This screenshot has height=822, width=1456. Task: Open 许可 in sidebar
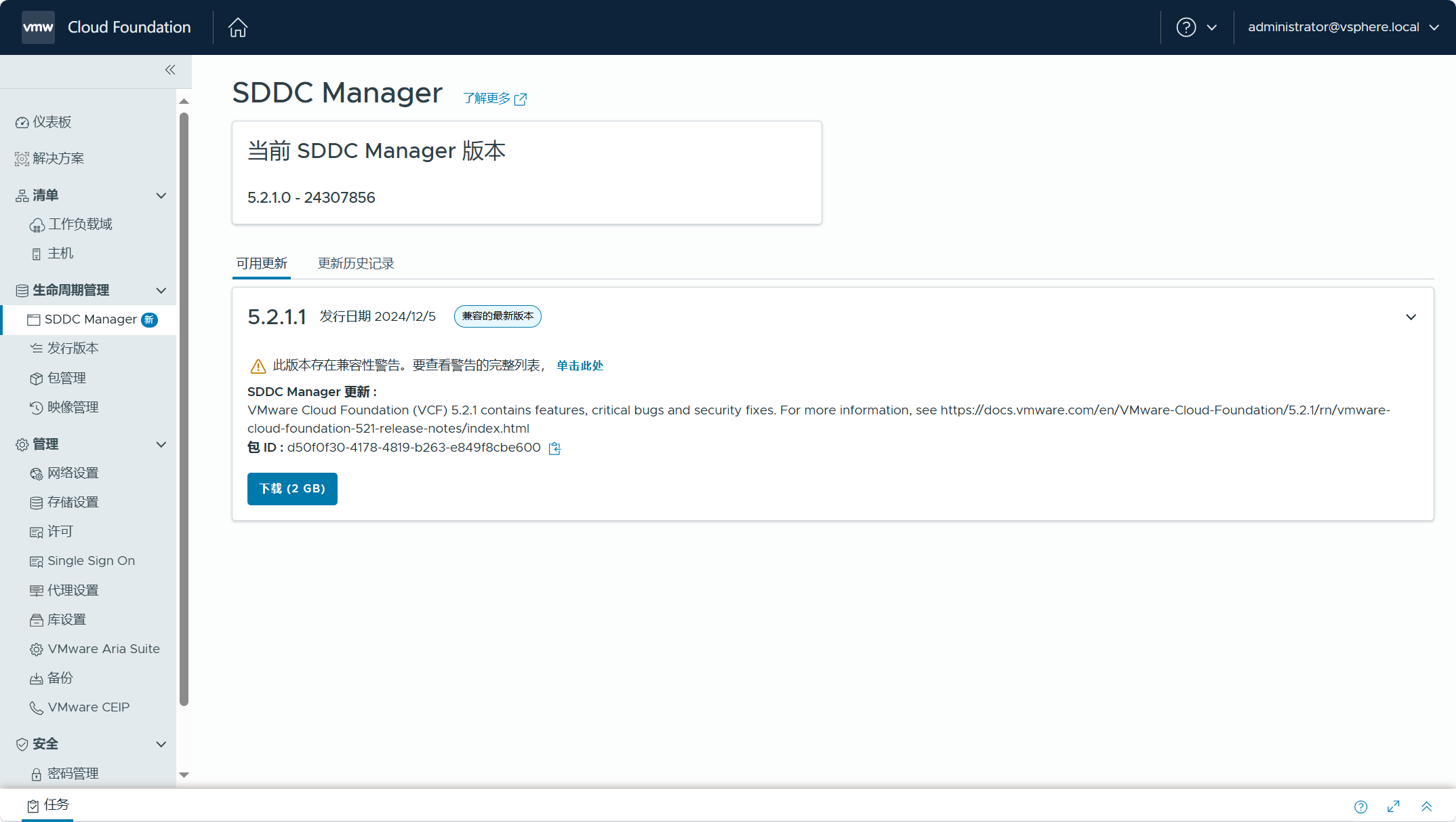tap(52, 531)
